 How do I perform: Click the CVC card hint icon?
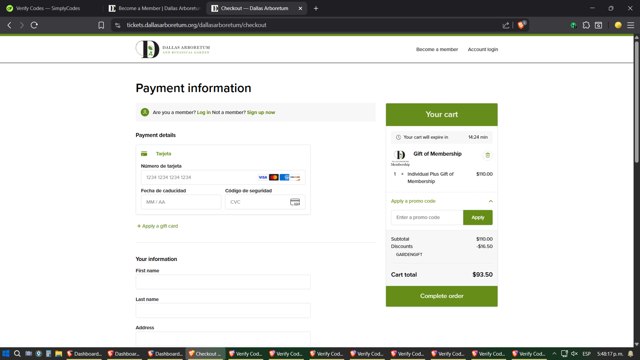tap(295, 202)
